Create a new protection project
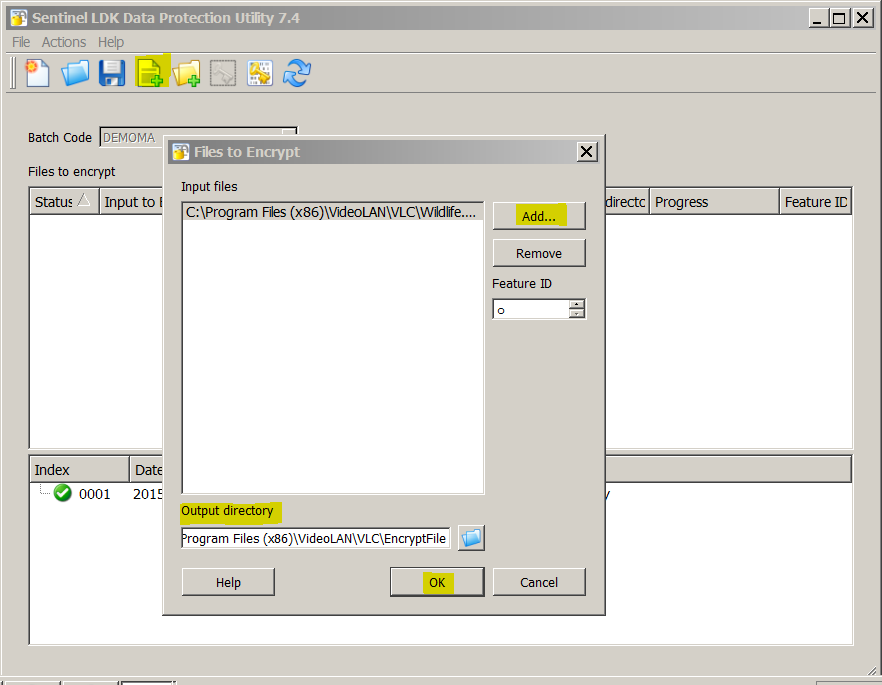The height and width of the screenshot is (685, 882). pos(37,72)
